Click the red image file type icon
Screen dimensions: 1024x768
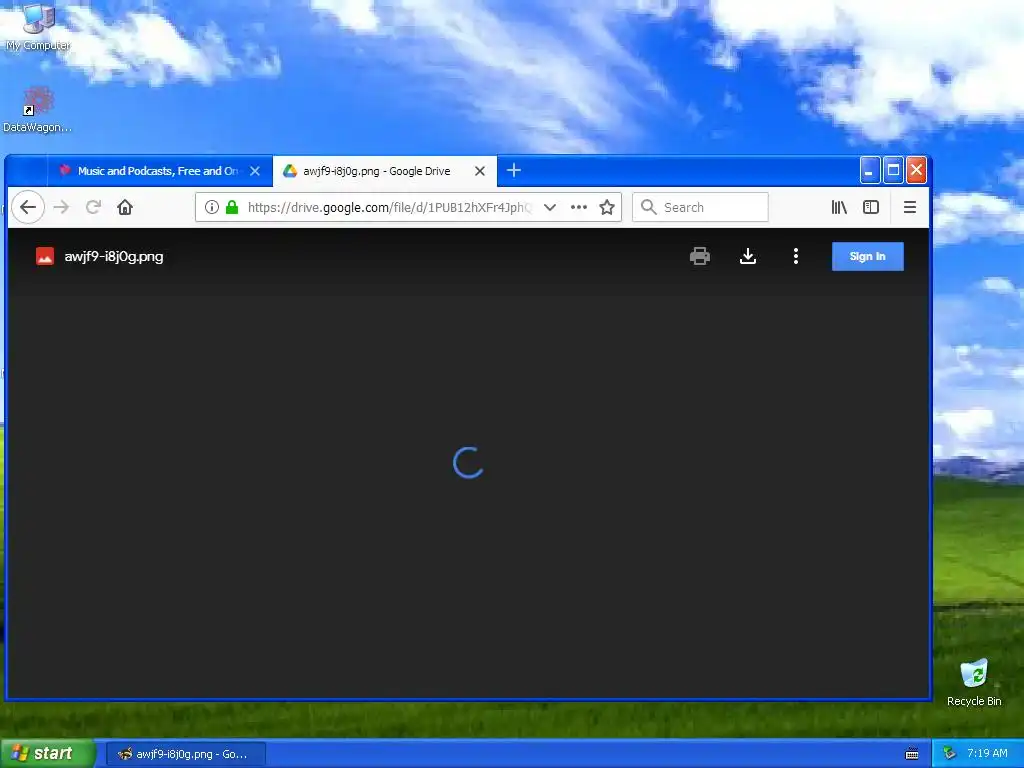pyautogui.click(x=44, y=256)
